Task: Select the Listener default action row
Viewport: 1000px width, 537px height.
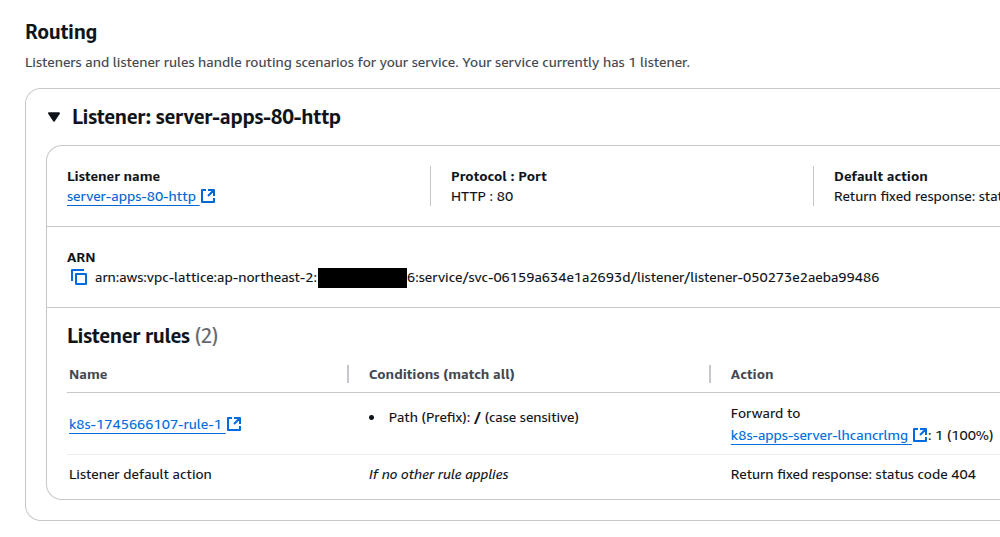Action: tap(140, 475)
